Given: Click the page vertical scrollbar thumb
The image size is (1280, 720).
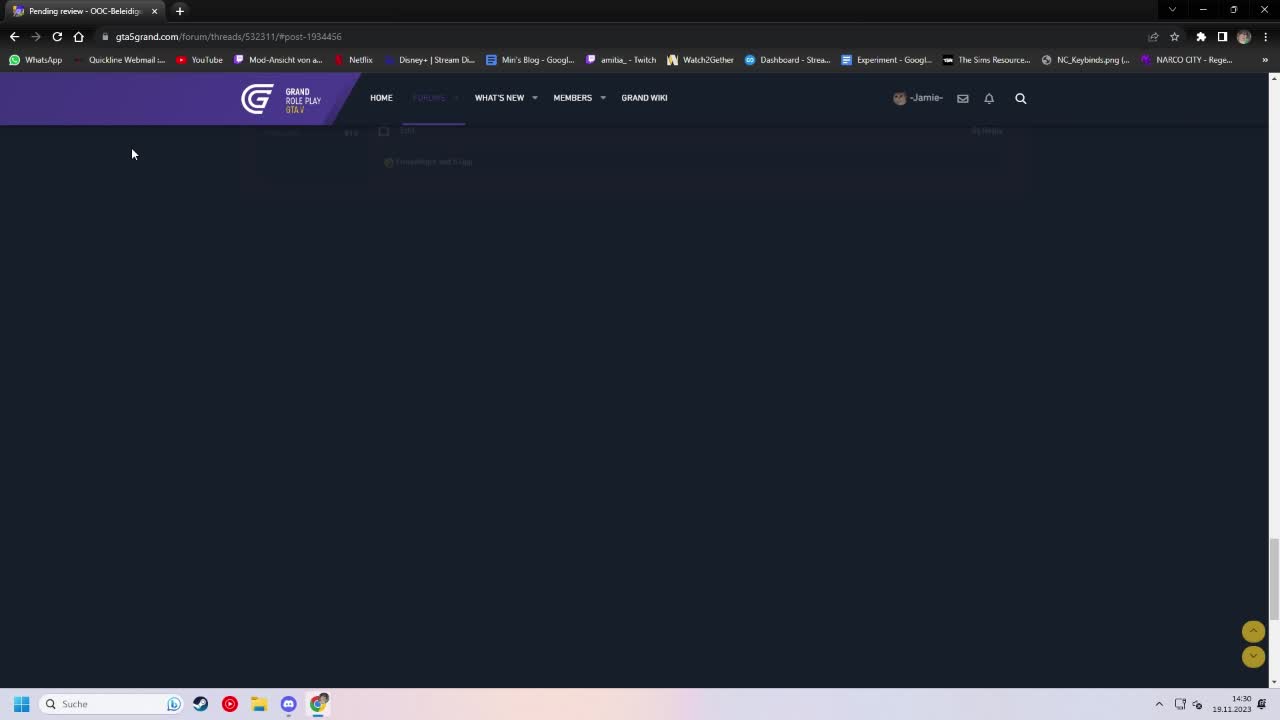Looking at the screenshot, I should (x=1274, y=579).
